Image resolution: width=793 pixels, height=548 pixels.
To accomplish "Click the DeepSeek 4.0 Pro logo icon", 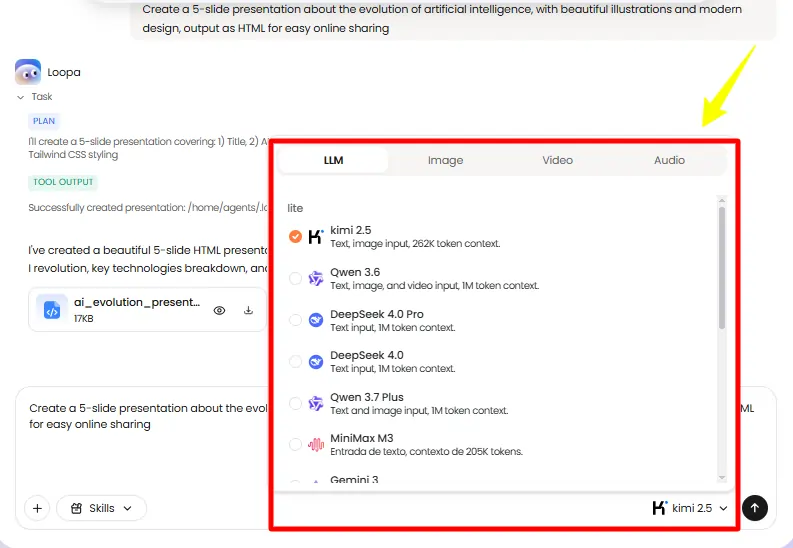I will tap(316, 319).
